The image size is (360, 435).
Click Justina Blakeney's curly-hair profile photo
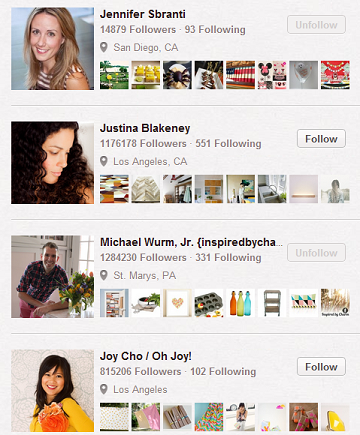52,163
